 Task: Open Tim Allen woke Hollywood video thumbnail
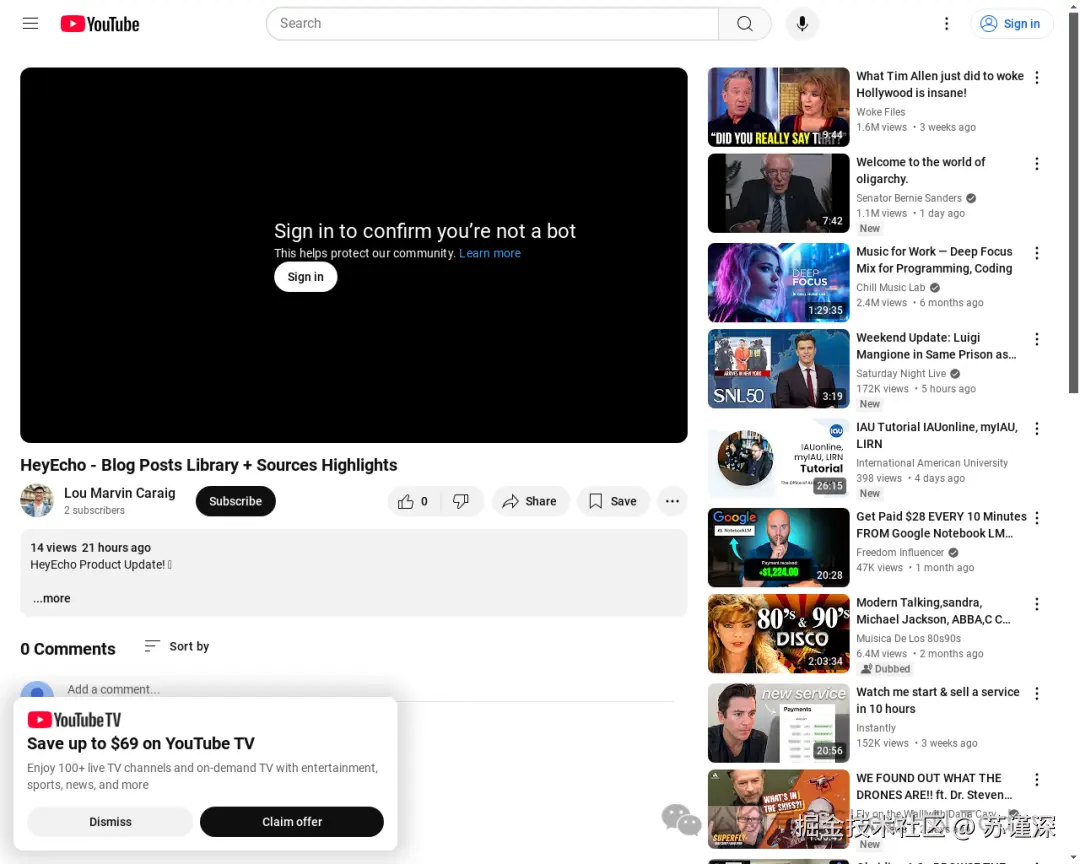pyautogui.click(x=778, y=107)
